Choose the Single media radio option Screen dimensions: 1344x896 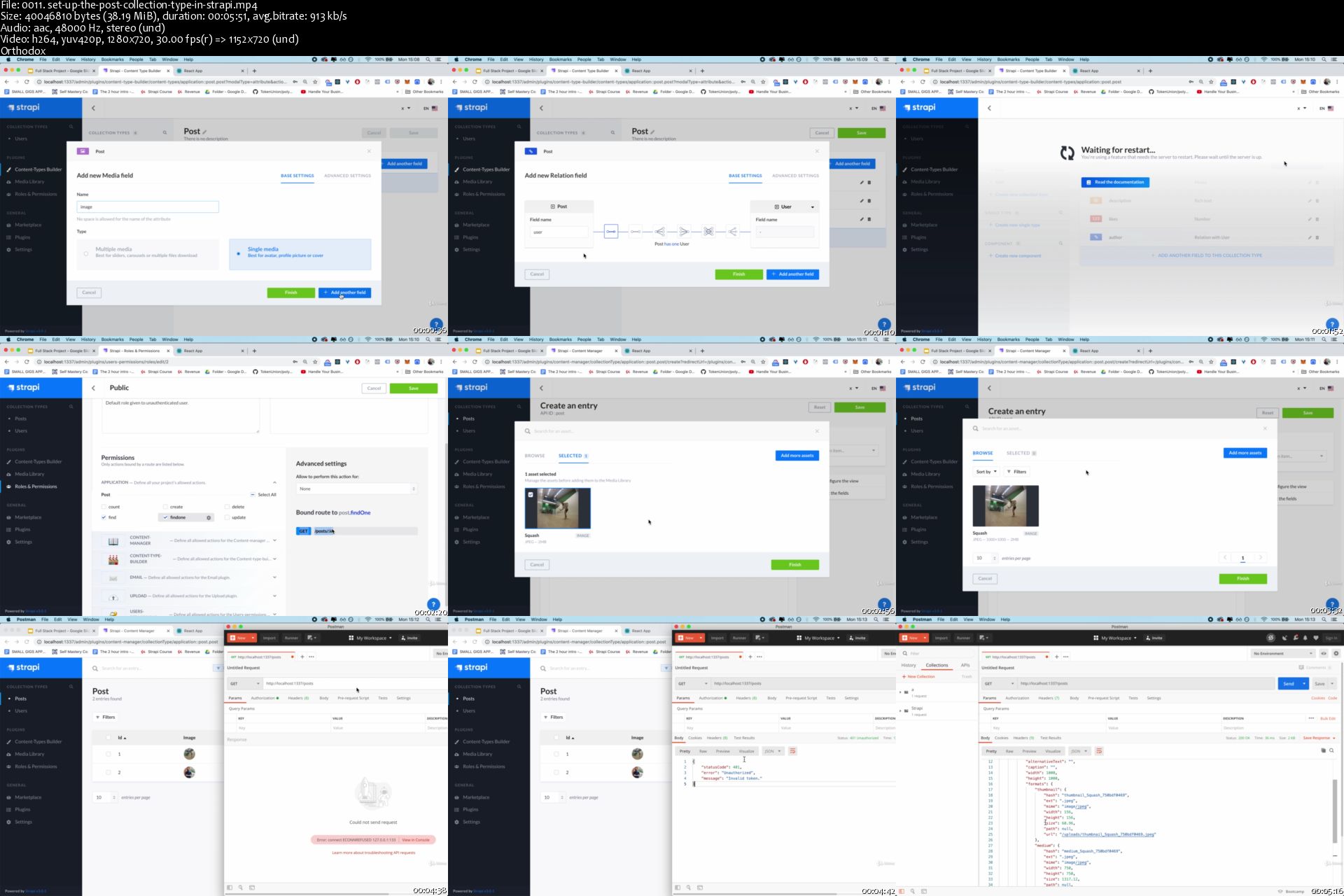click(x=239, y=253)
